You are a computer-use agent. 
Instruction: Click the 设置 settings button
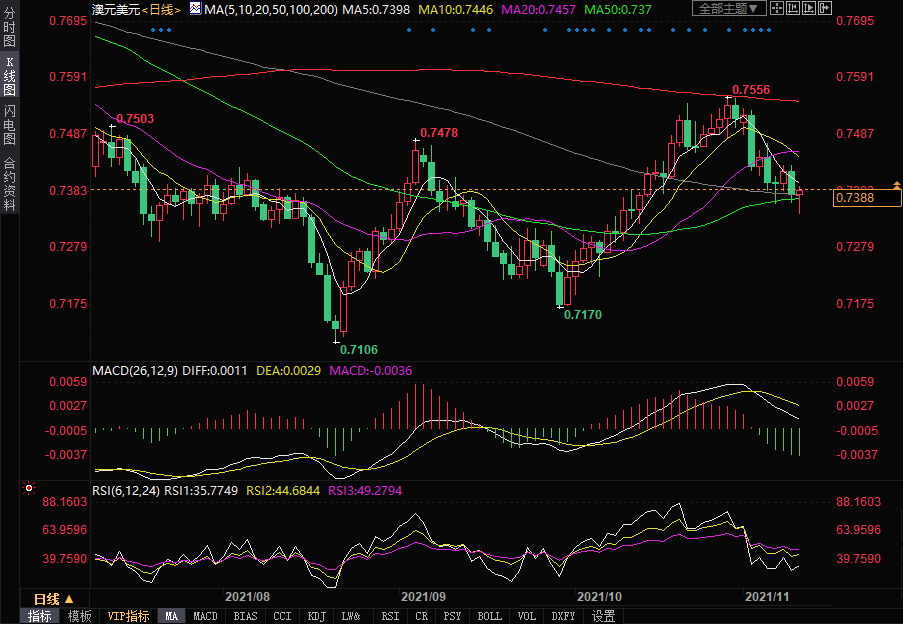(603, 616)
